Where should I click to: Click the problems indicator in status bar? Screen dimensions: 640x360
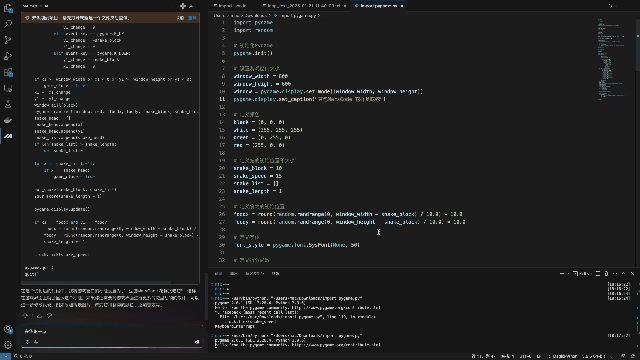[24, 356]
